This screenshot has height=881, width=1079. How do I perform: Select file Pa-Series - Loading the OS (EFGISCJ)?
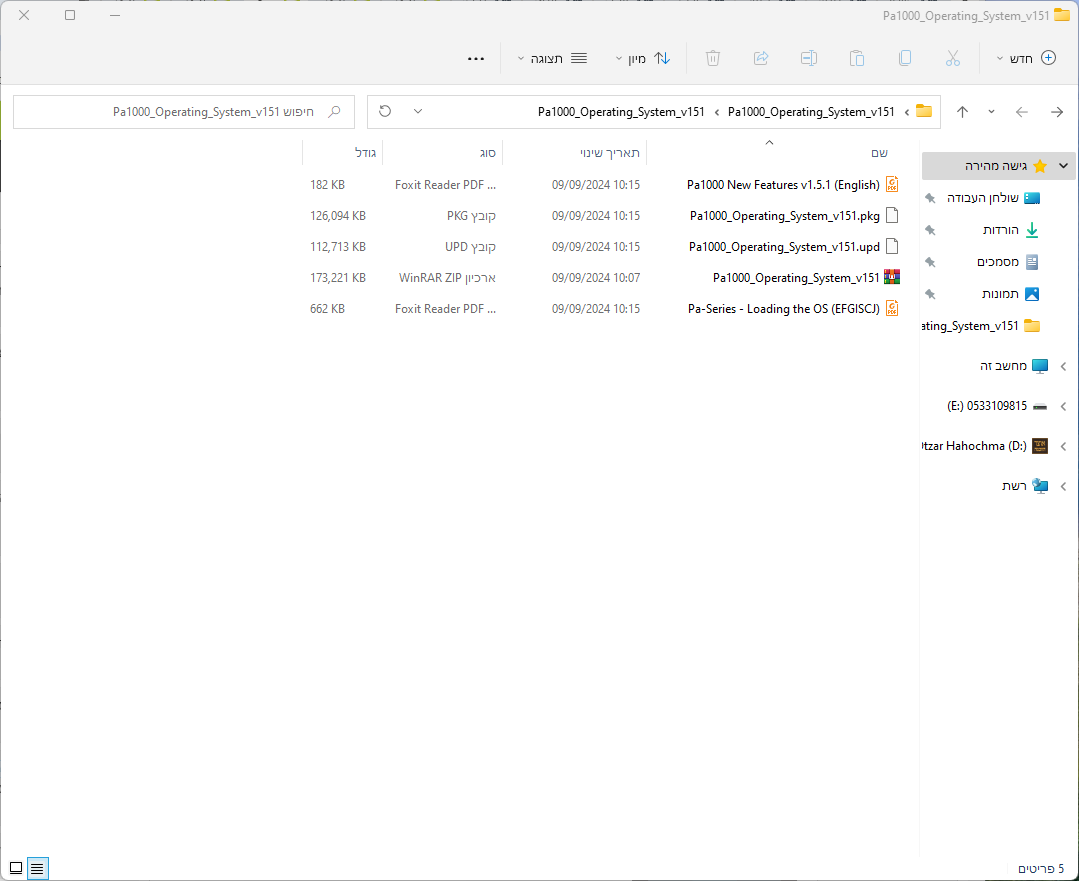tap(784, 308)
